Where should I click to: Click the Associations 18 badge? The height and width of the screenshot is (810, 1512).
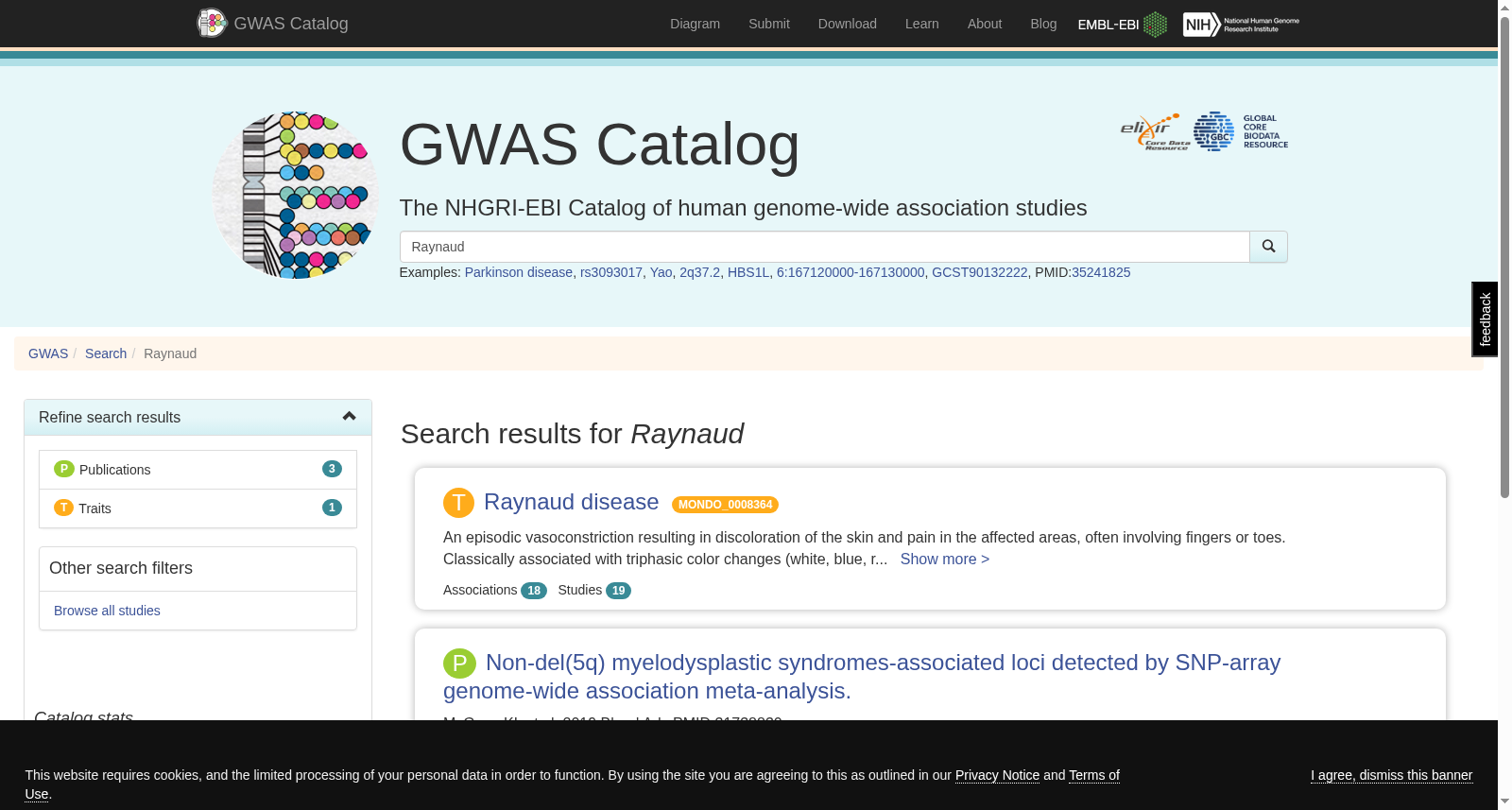[x=534, y=591]
